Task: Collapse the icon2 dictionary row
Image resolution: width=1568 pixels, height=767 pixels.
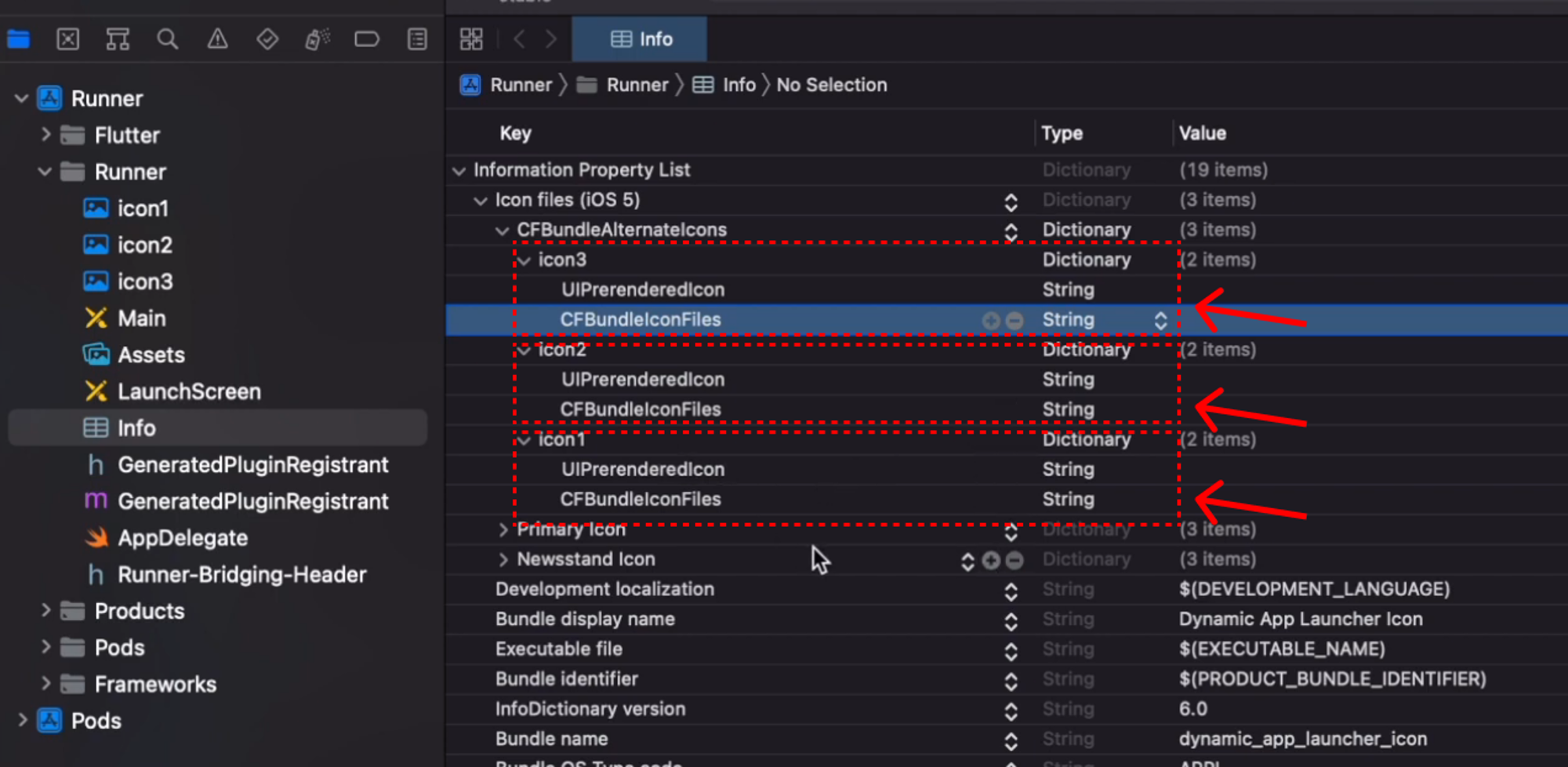Action: pos(524,351)
